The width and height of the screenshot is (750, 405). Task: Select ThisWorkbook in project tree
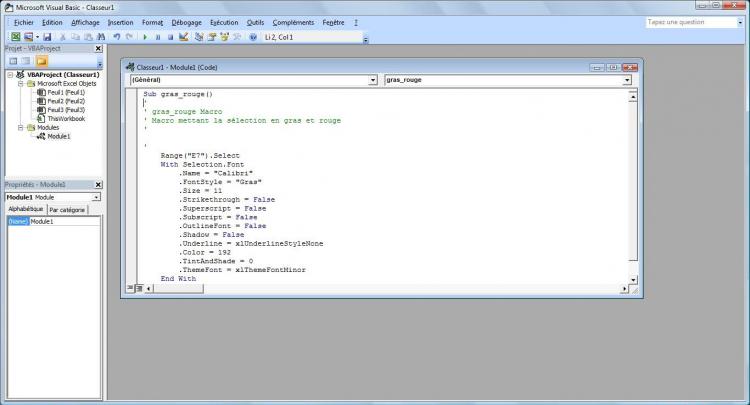click(x=66, y=118)
